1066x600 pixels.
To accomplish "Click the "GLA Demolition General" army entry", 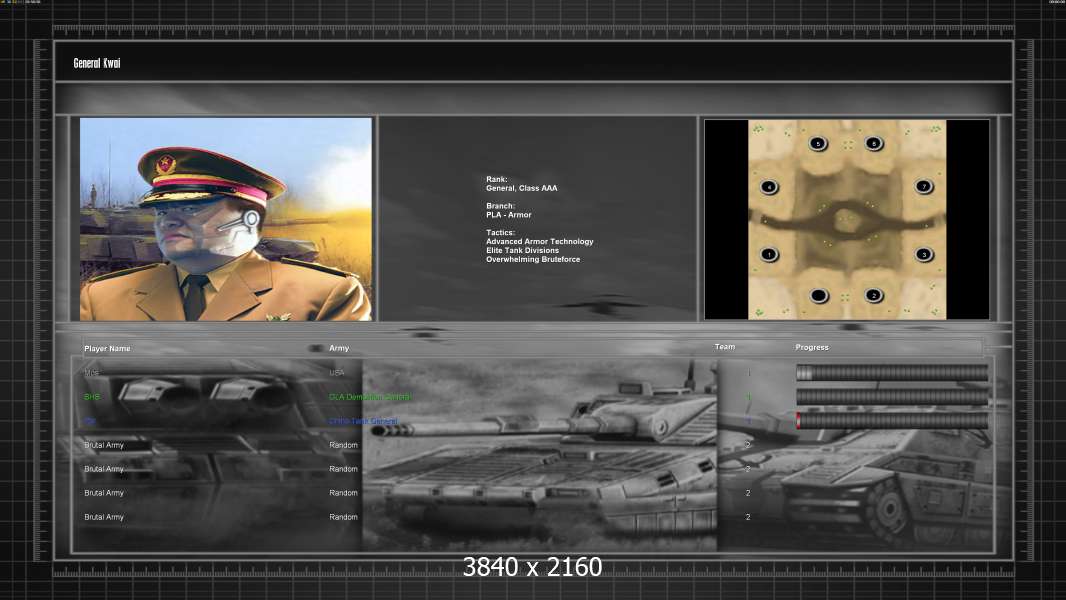I will (370, 397).
